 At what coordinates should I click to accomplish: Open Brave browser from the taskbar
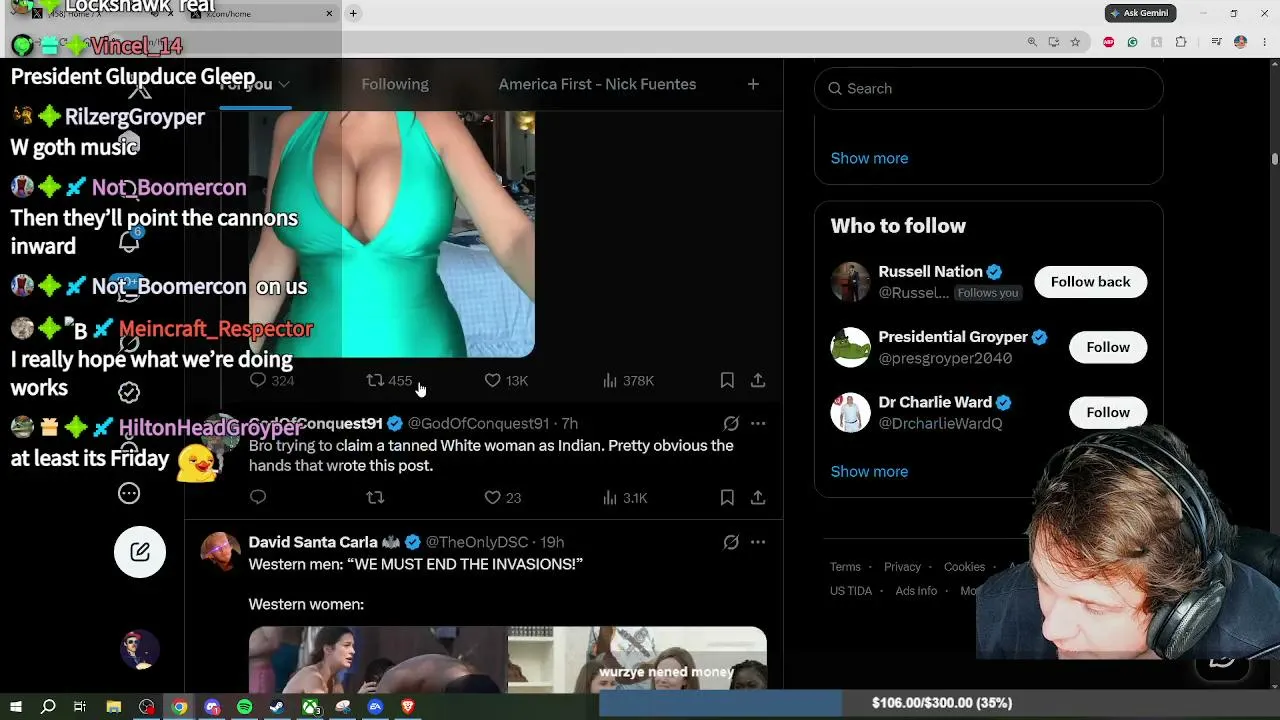(408, 707)
